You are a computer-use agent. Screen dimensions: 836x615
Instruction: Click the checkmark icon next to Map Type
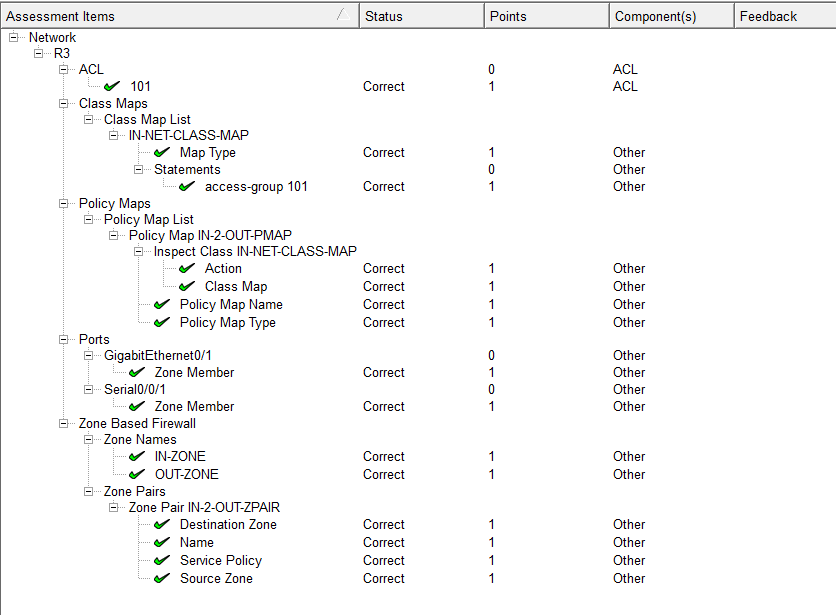pyautogui.click(x=162, y=152)
